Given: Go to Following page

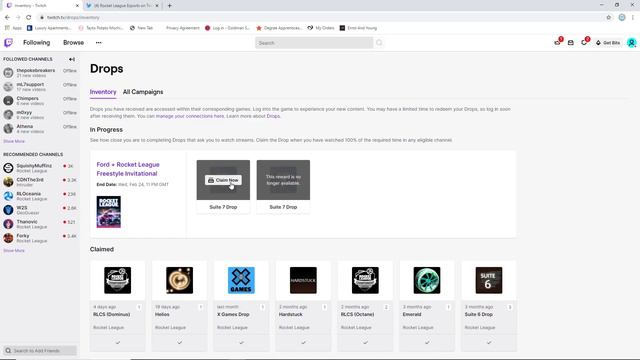Looking at the screenshot, I should click(x=37, y=42).
